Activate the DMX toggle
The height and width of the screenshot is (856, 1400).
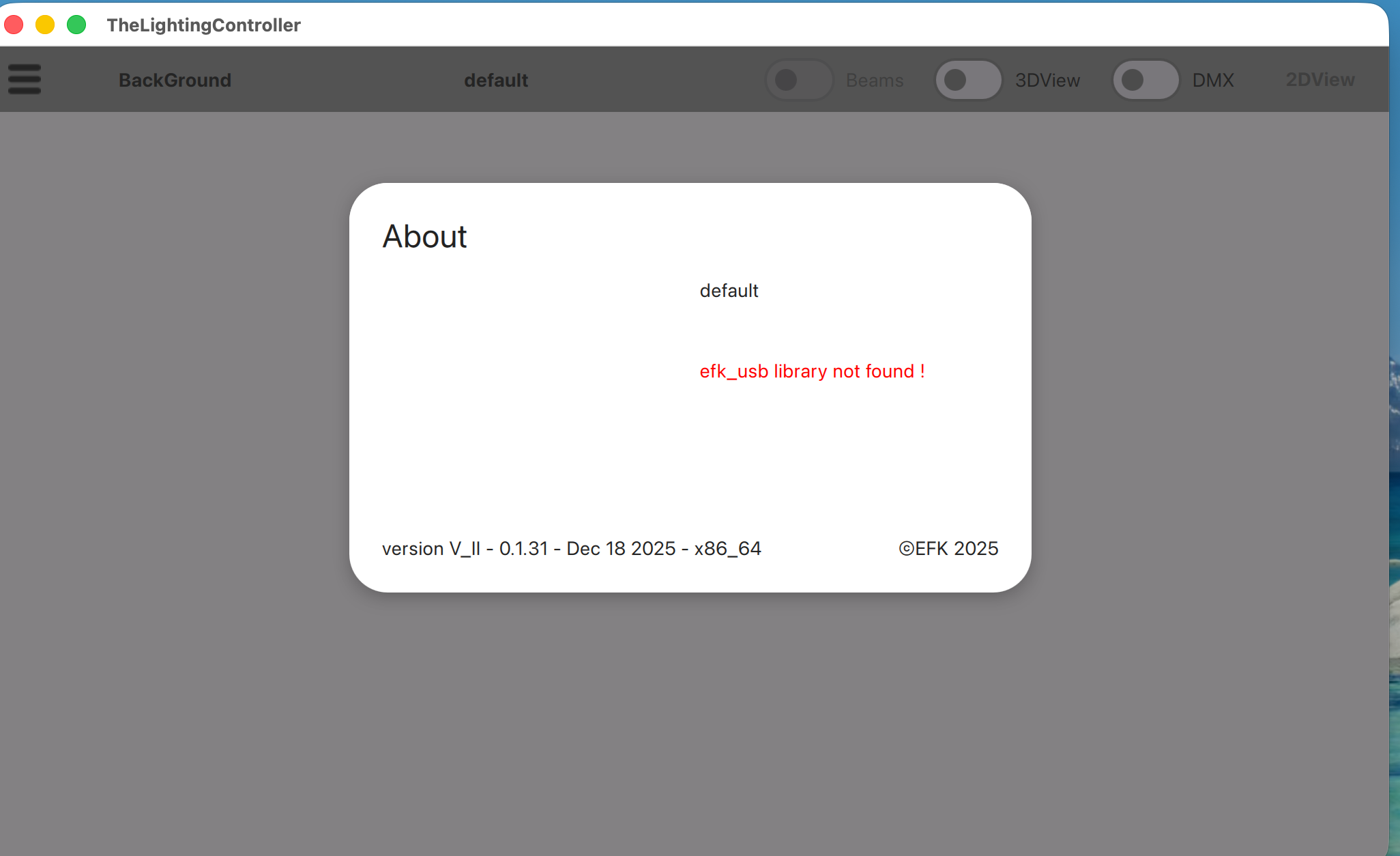coord(1146,79)
